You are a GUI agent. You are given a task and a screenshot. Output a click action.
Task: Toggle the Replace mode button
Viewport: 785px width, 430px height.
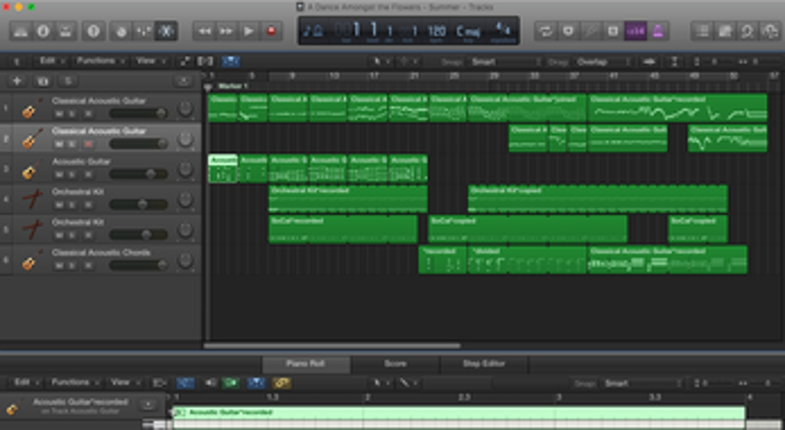(x=568, y=32)
